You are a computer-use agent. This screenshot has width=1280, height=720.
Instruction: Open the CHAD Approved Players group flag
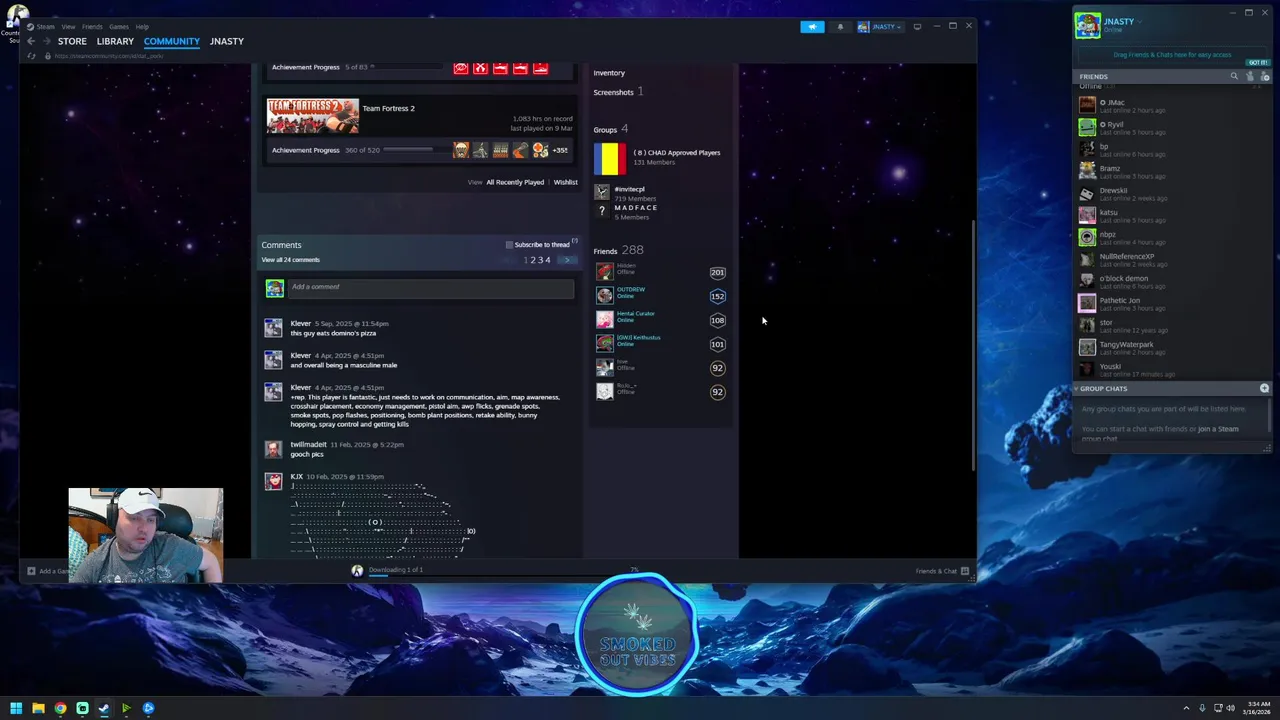pyautogui.click(x=609, y=158)
